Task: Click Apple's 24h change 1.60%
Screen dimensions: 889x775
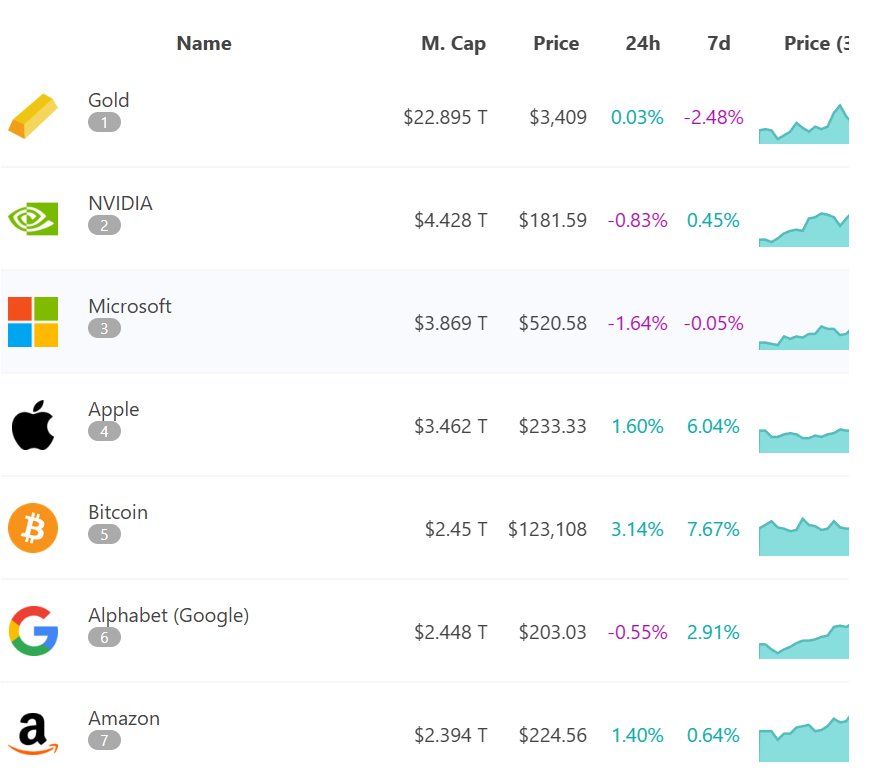Action: point(637,426)
